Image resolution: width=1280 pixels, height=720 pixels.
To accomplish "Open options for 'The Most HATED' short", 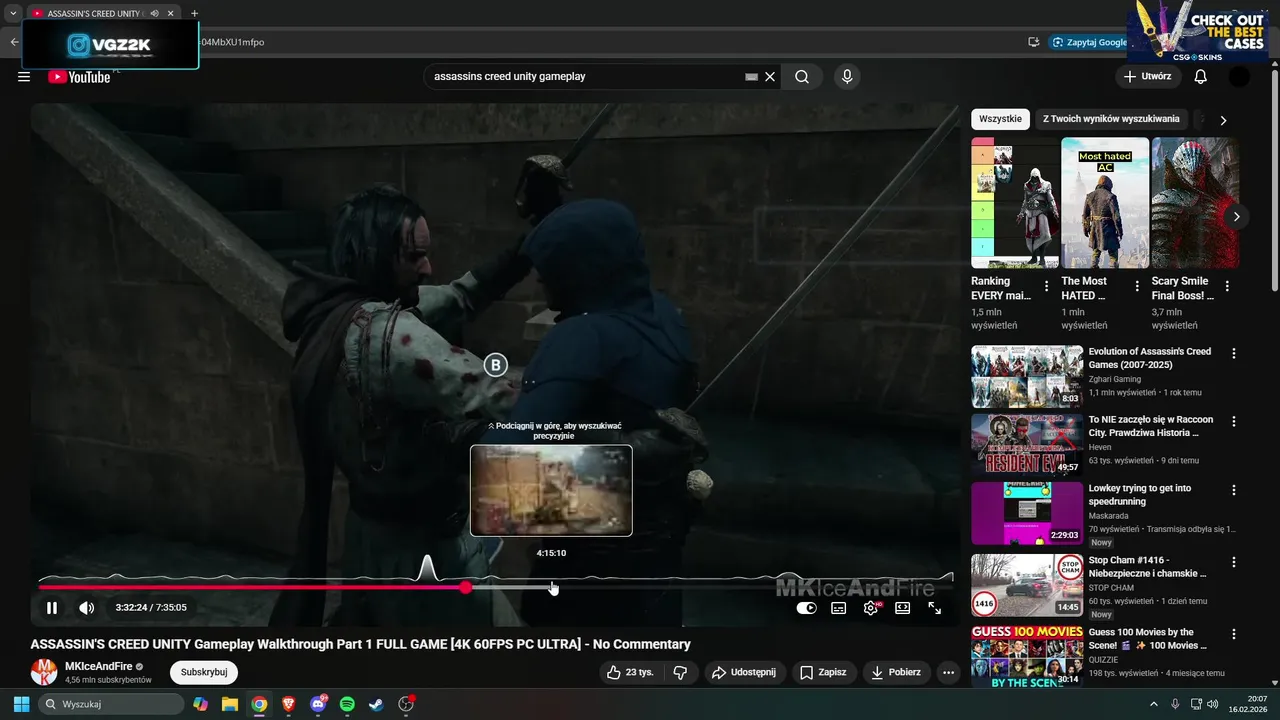I will click(x=1137, y=286).
